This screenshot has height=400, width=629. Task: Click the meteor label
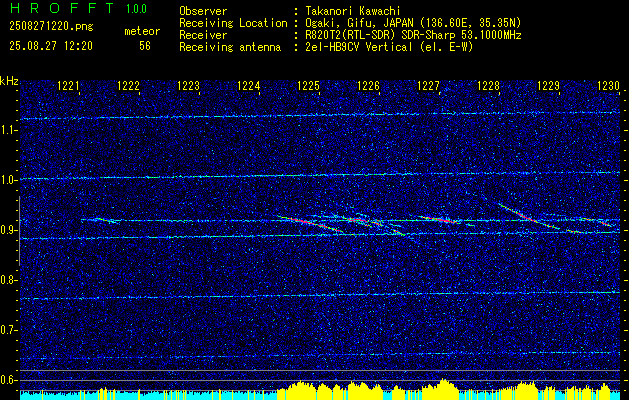pyautogui.click(x=142, y=31)
